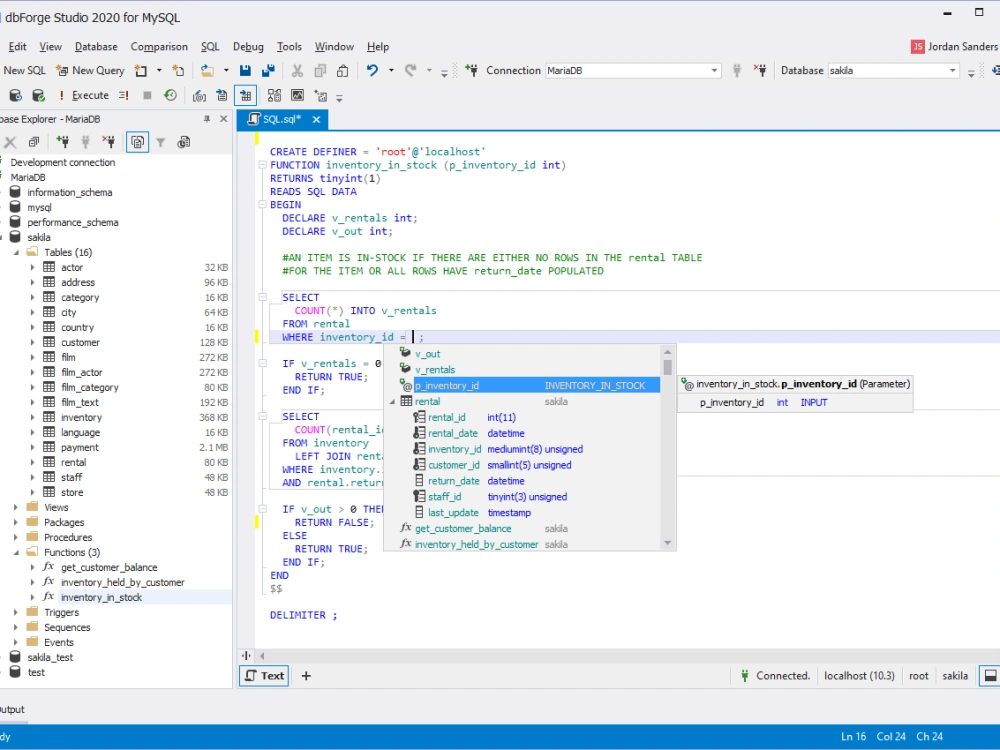Open the Debug menu
Screen dimensions: 1000x750
click(x=248, y=47)
